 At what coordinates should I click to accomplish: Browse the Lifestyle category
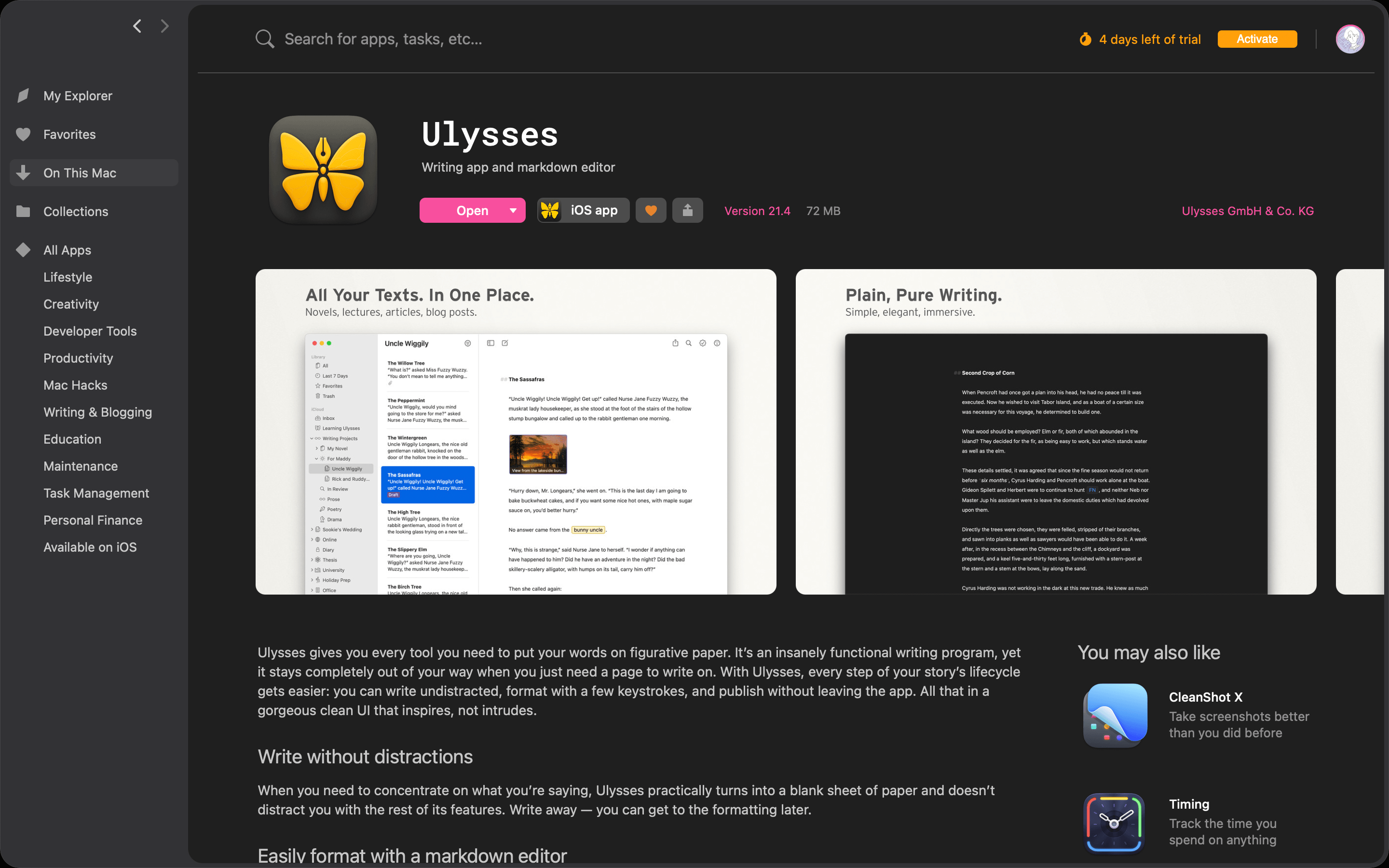coord(68,277)
